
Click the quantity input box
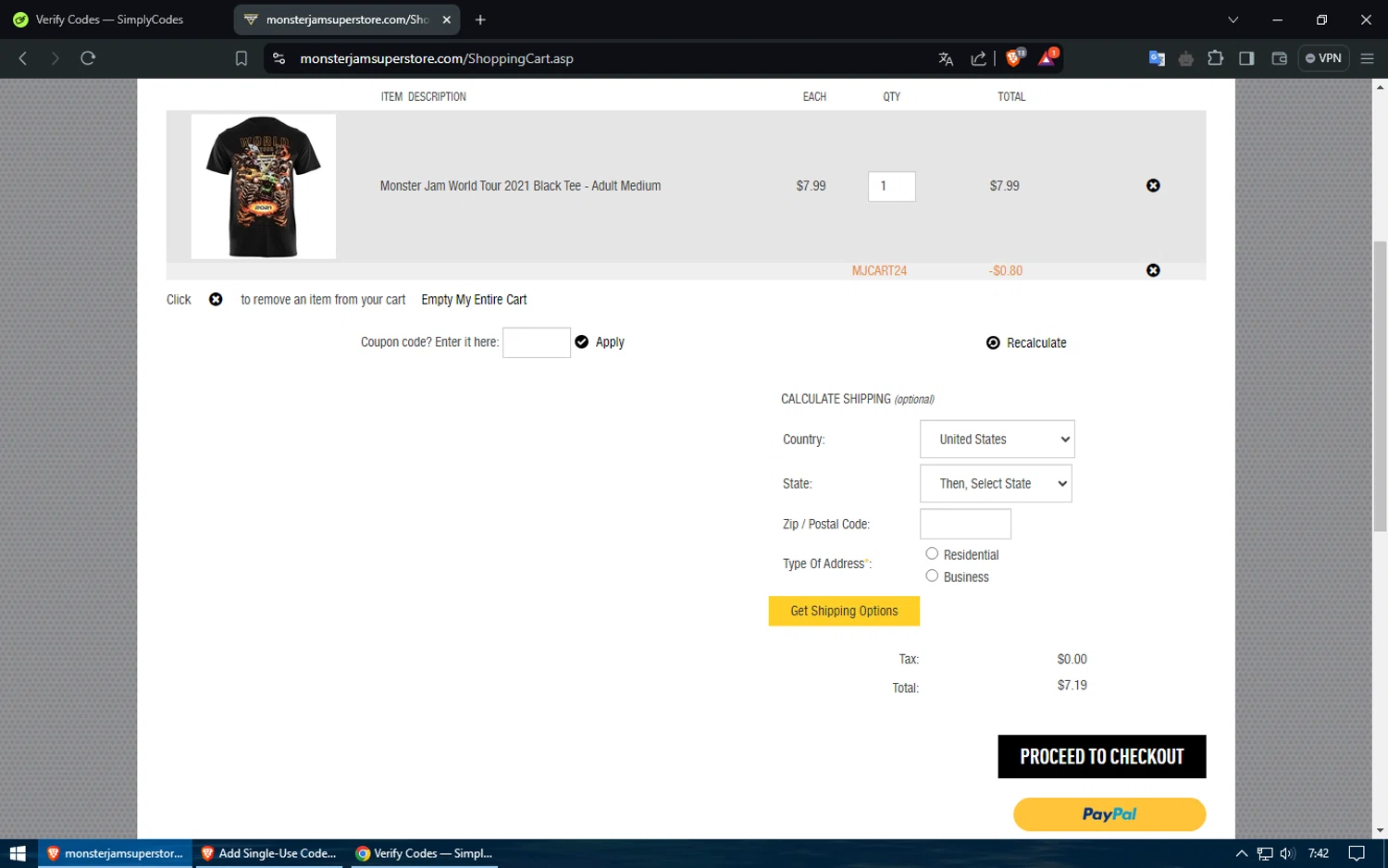(x=892, y=186)
